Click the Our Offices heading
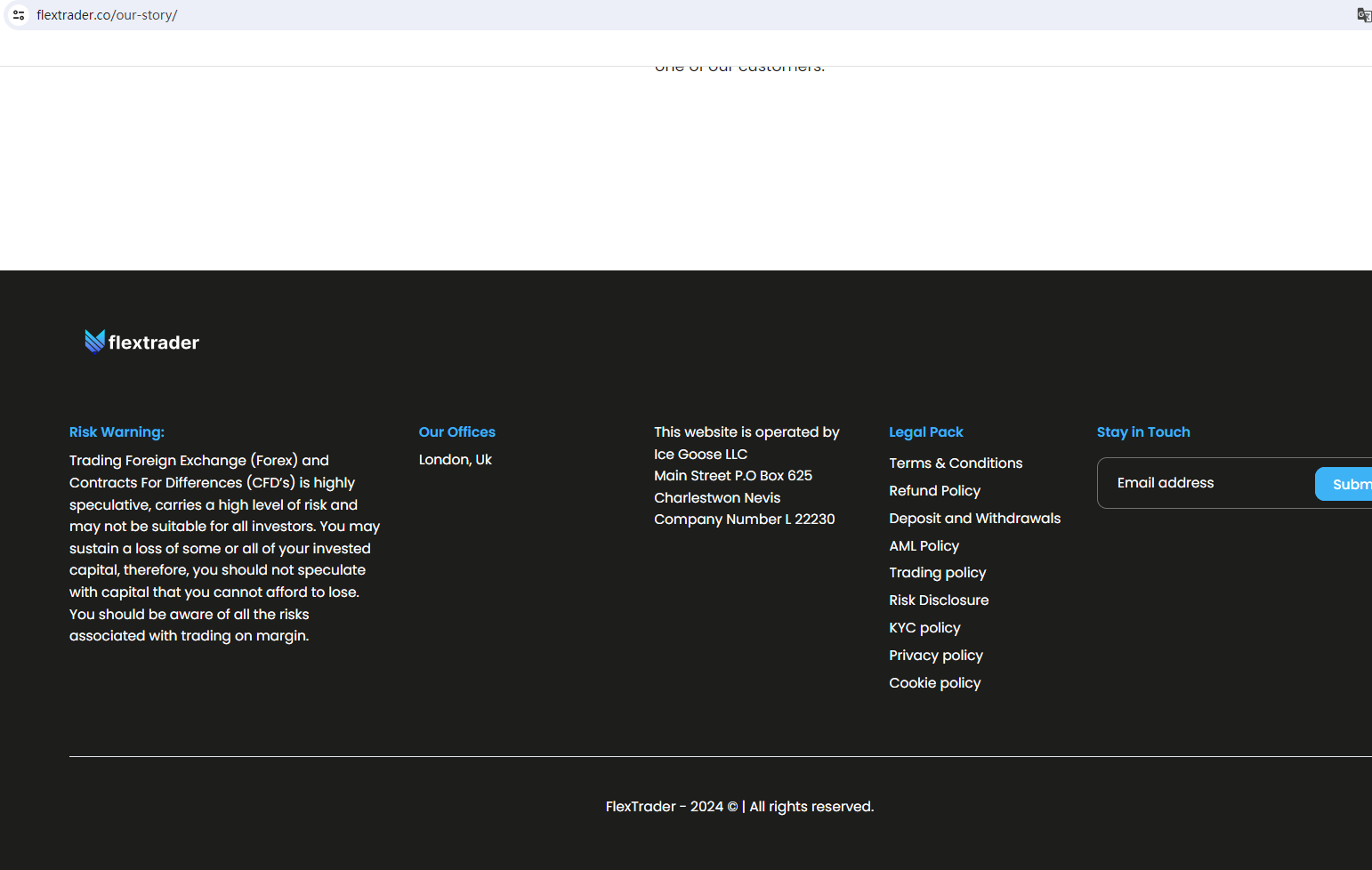The height and width of the screenshot is (870, 1372). tap(456, 432)
